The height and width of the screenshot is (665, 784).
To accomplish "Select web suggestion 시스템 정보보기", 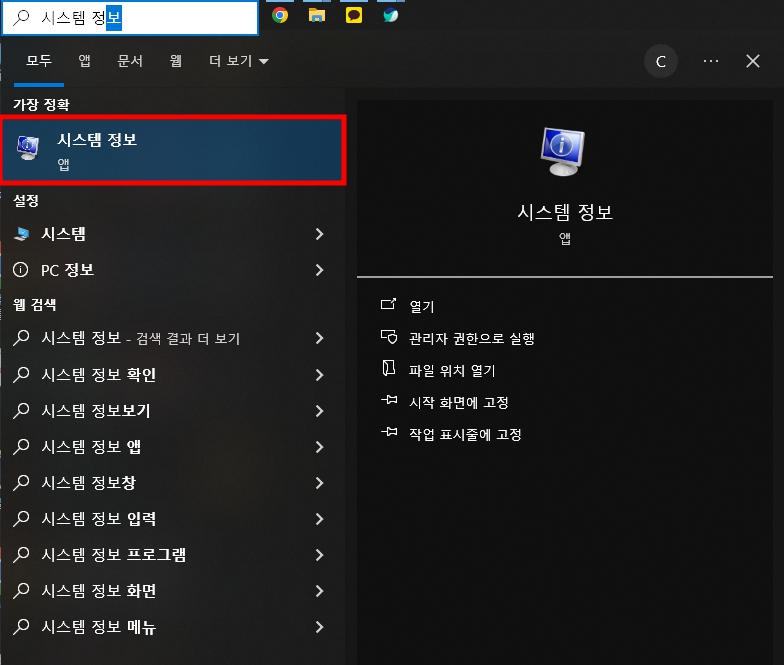I will click(170, 410).
